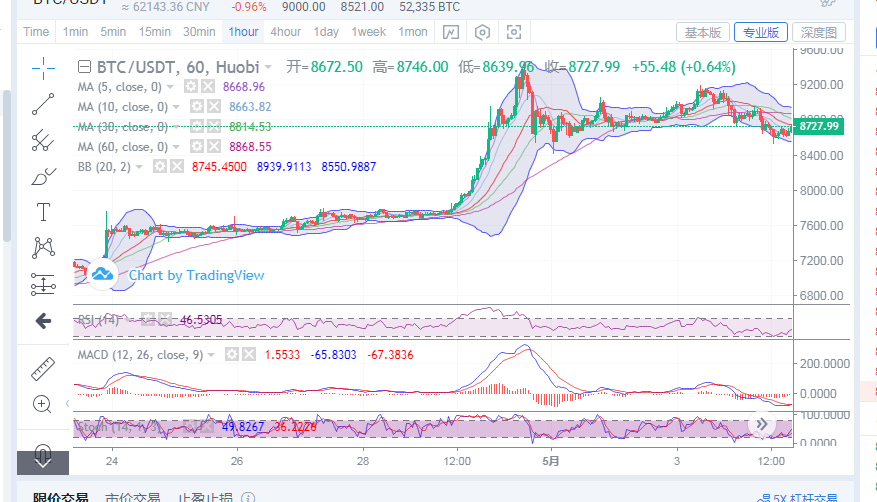
Task: Click the zoom in magnifier tool
Action: tap(42, 404)
